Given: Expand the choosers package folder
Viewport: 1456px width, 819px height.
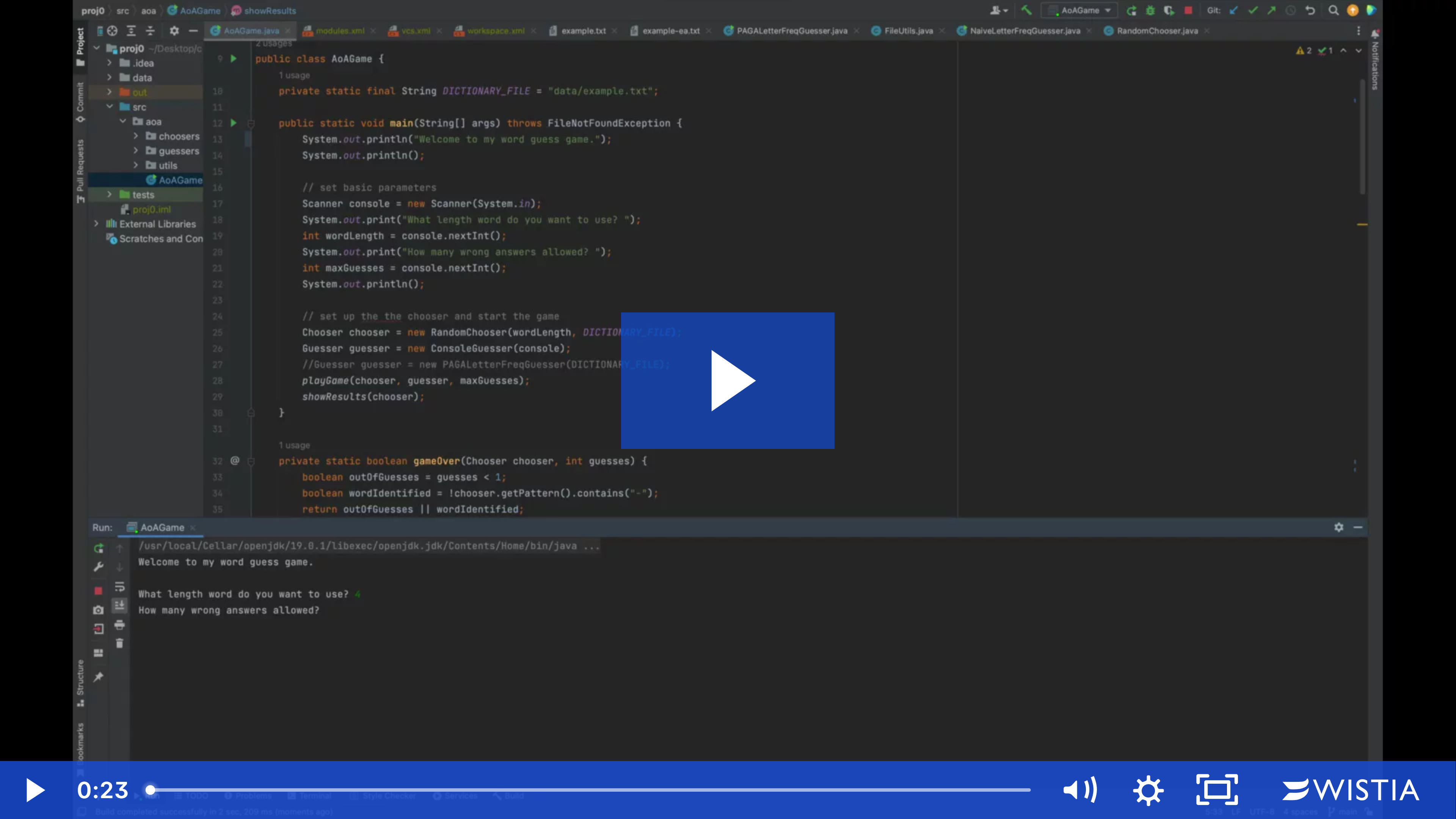Looking at the screenshot, I should (136, 136).
